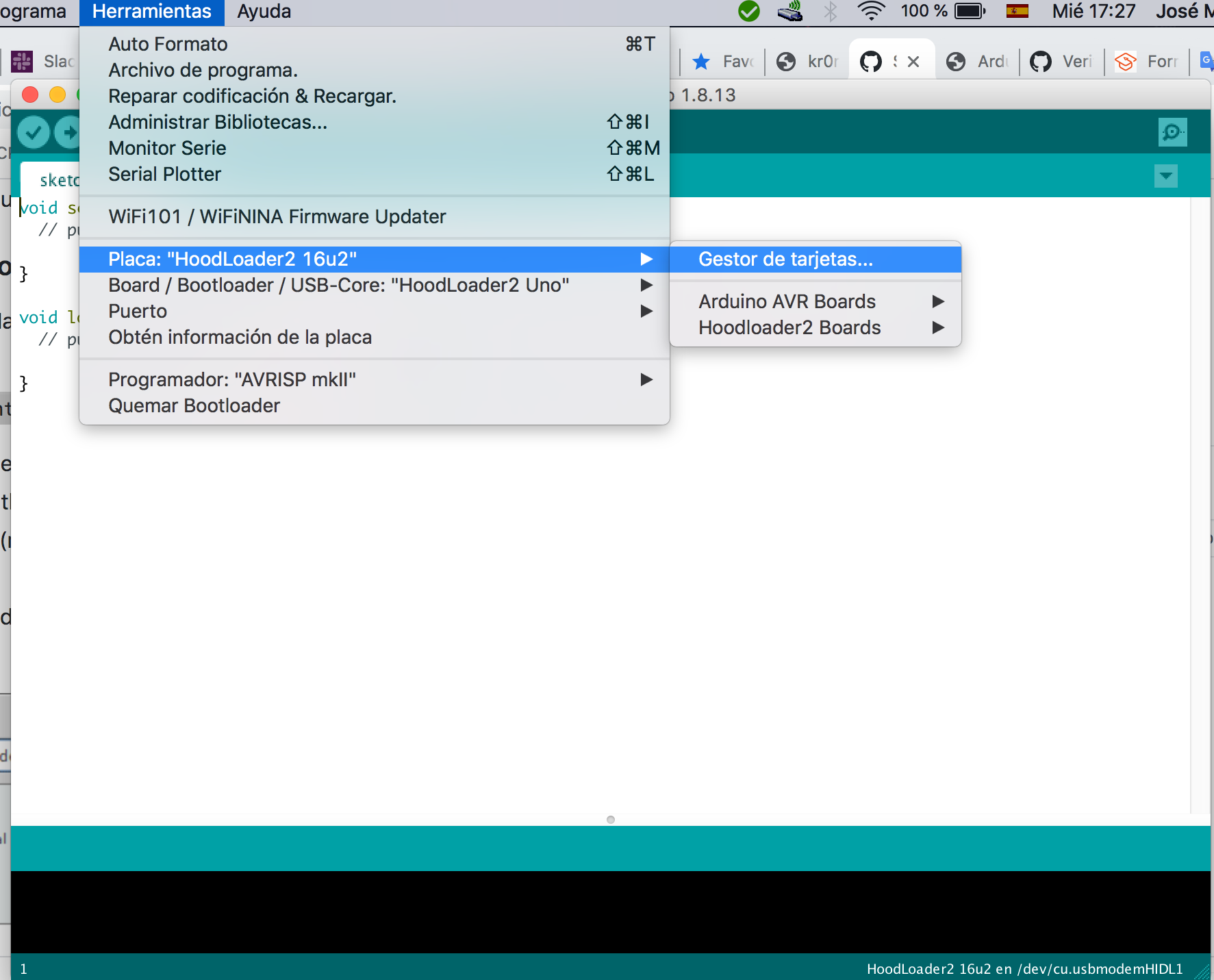Image resolution: width=1214 pixels, height=980 pixels.
Task: Launch WiFi101 / WiFiNINA Firmware Updater
Action: (x=375, y=216)
